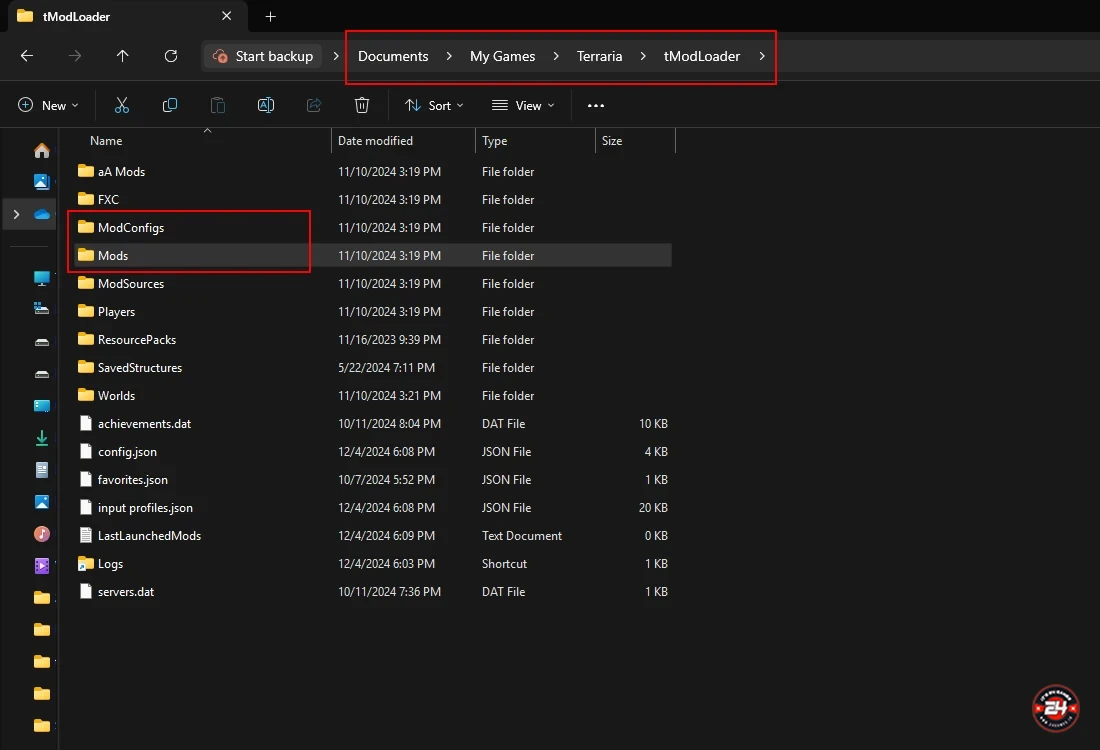Screen dimensions: 1100x750
Task: Sort by the Size column header
Action: [612, 140]
